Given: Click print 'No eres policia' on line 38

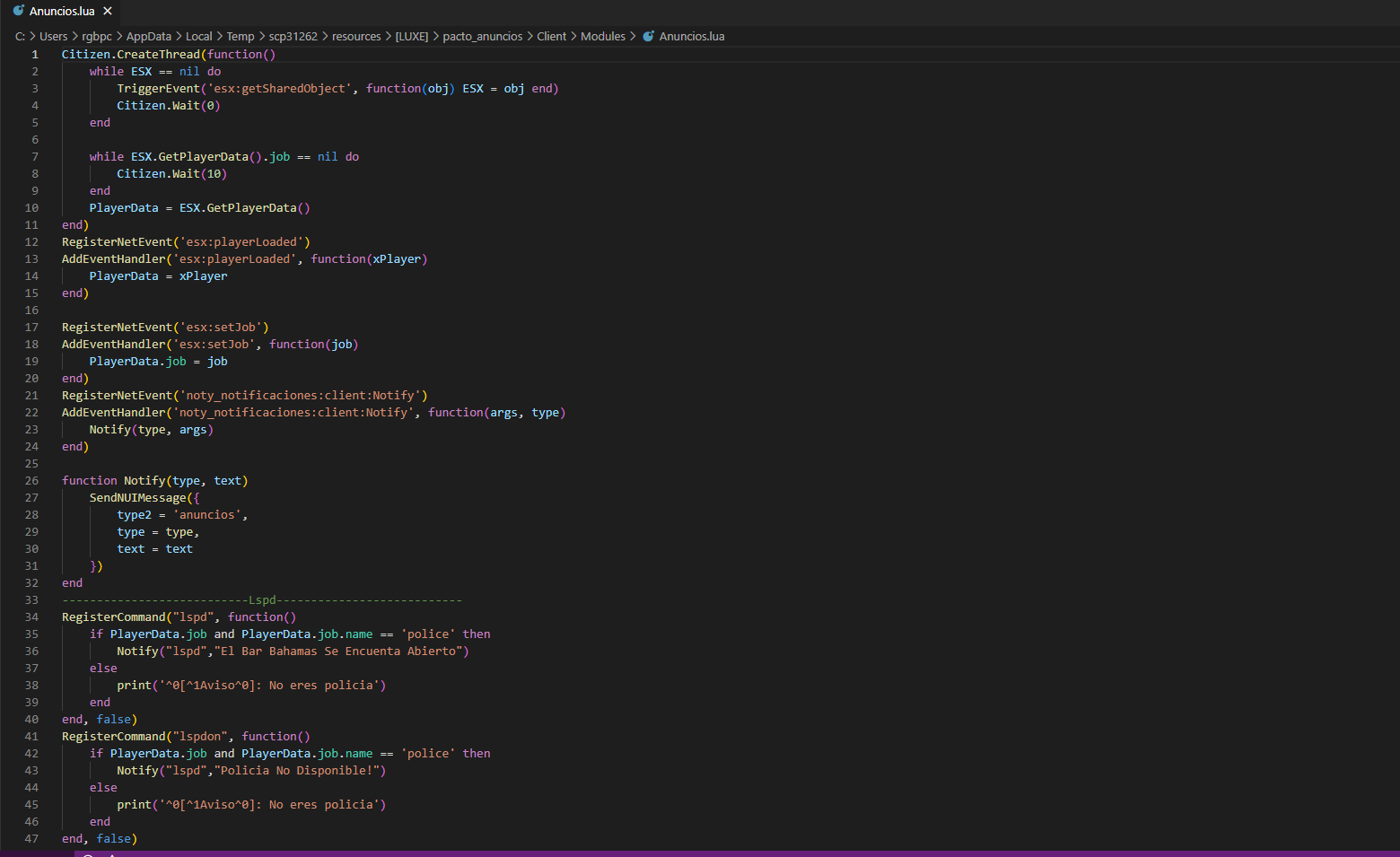Looking at the screenshot, I should pyautogui.click(x=251, y=685).
